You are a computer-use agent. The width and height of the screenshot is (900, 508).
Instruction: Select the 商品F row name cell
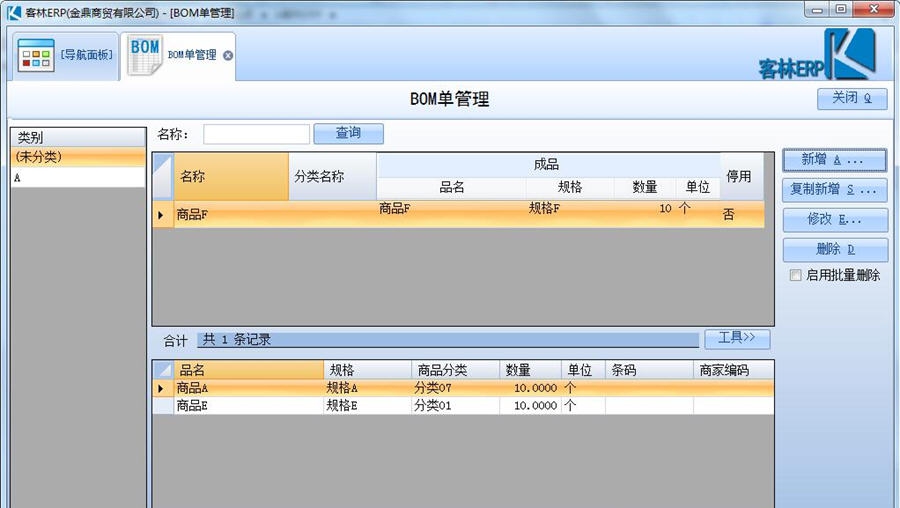[231, 215]
